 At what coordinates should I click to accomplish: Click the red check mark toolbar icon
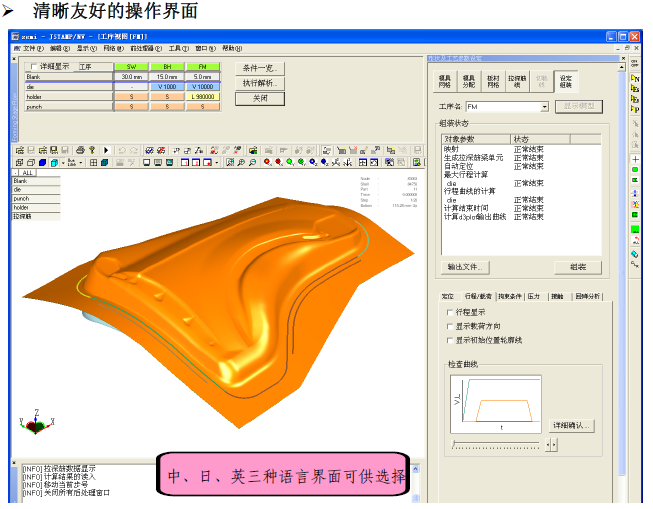pos(160,150)
